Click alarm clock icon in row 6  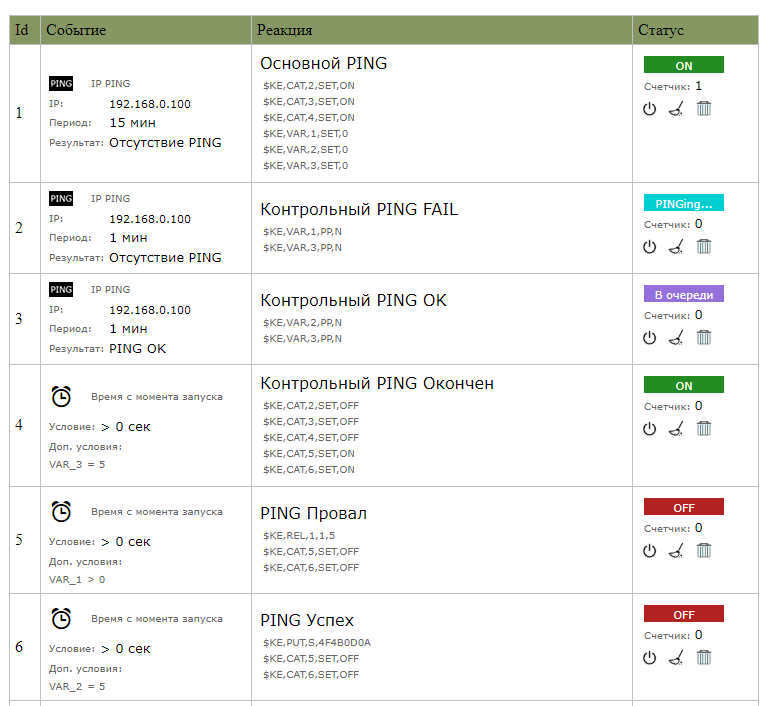[x=61, y=618]
